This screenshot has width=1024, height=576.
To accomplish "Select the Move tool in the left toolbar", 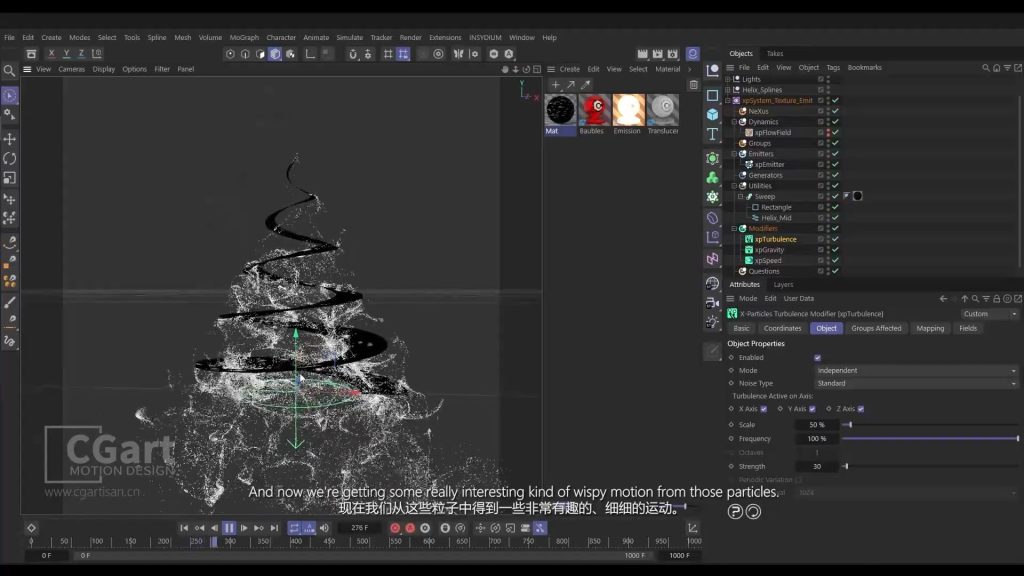I will [10, 139].
